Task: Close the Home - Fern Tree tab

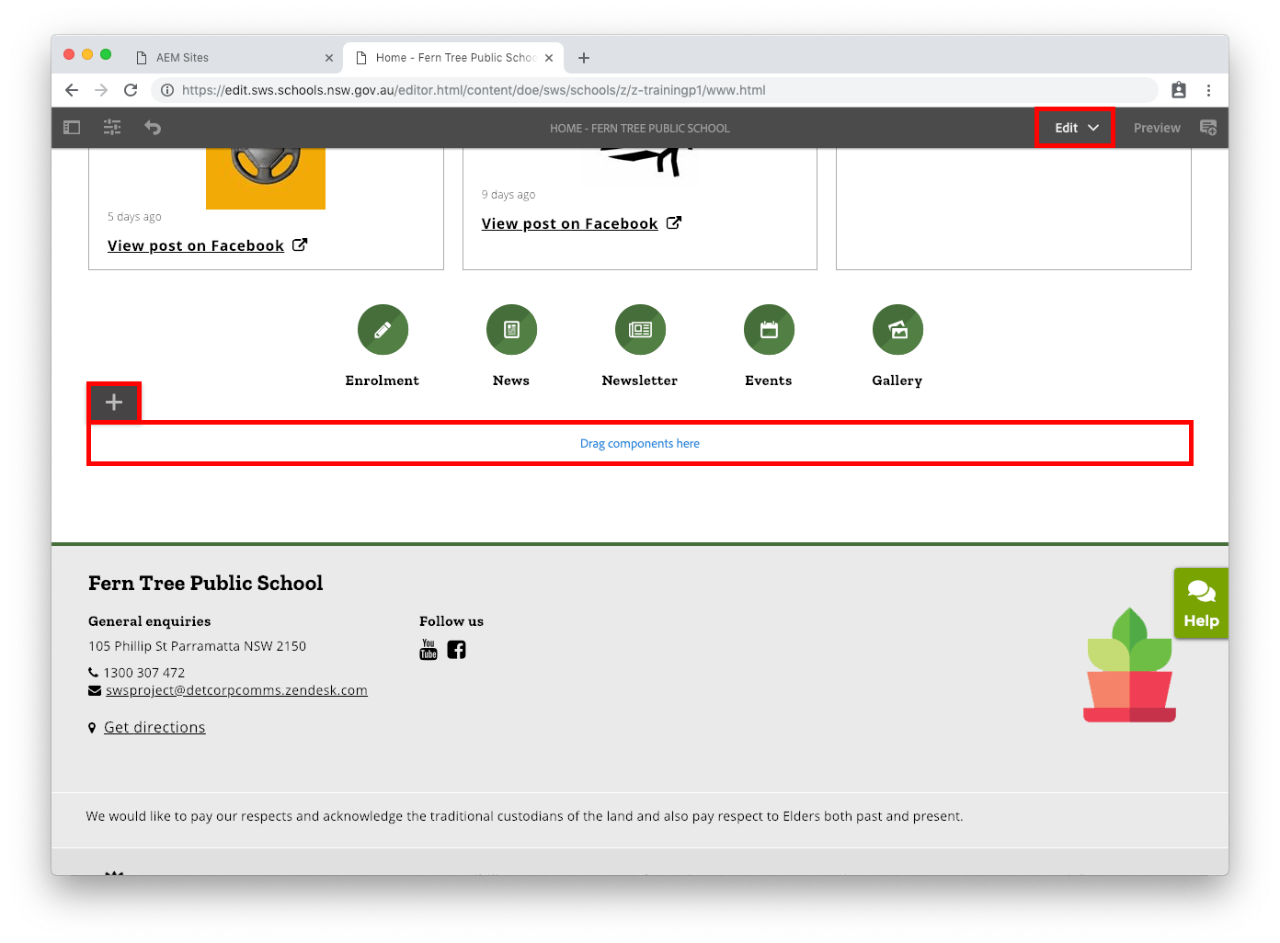Action: pyautogui.click(x=549, y=58)
